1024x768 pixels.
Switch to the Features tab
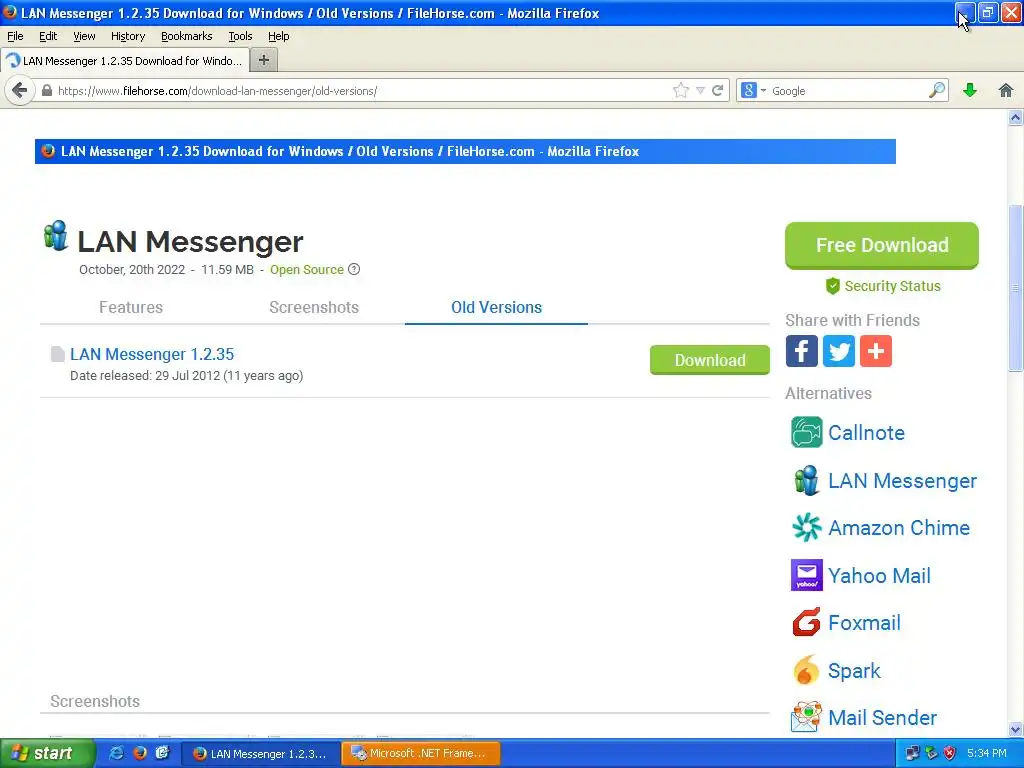[131, 307]
